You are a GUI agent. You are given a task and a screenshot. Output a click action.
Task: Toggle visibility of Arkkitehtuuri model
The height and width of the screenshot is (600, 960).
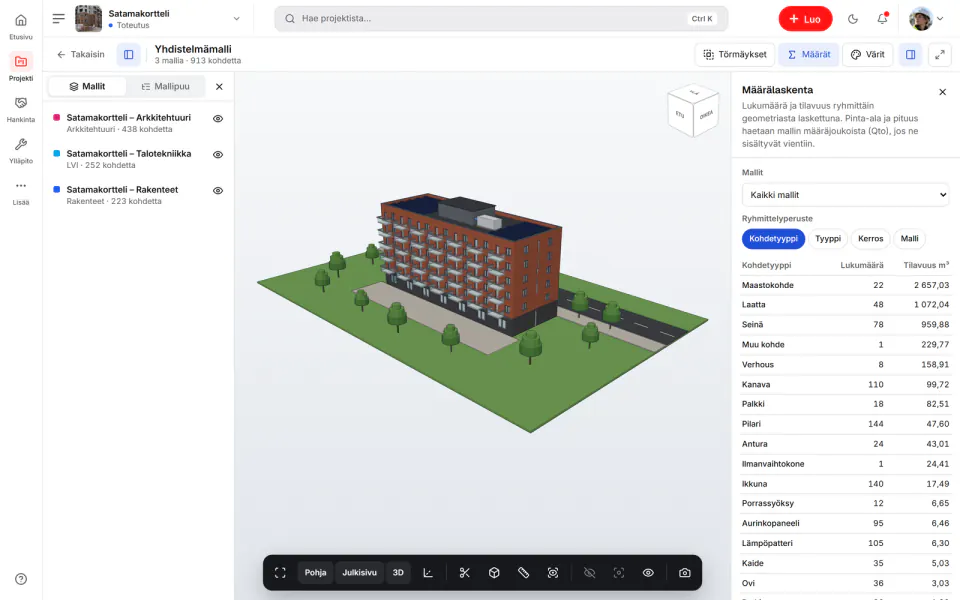tap(218, 119)
